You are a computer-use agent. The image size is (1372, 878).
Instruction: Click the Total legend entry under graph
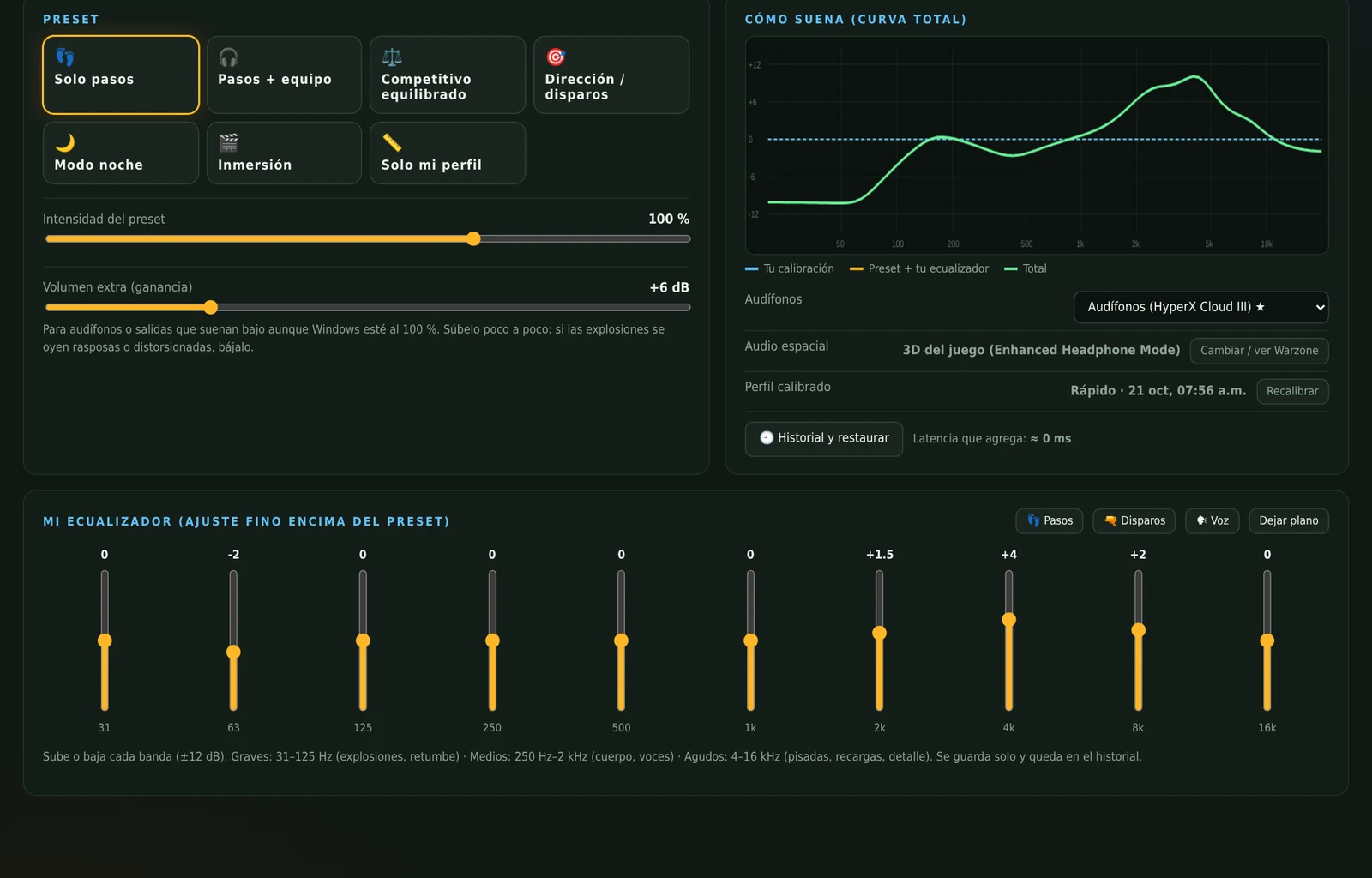tap(1026, 268)
